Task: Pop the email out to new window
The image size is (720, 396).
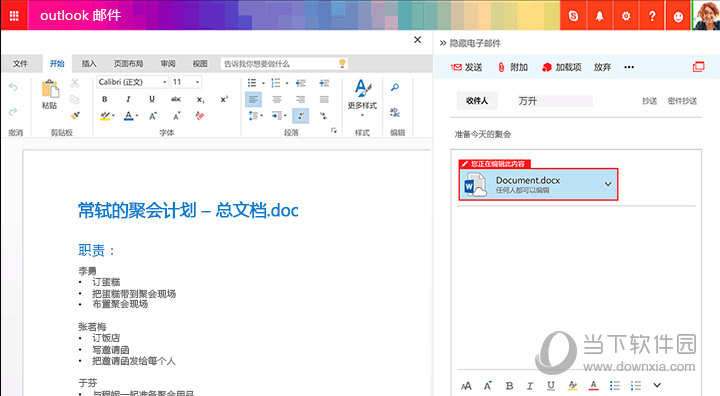Action: coord(698,67)
